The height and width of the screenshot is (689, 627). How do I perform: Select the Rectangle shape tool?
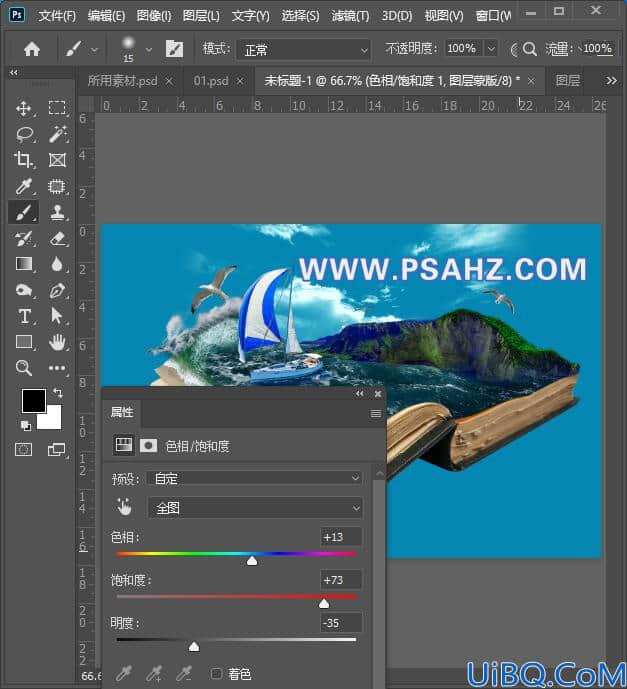[23, 342]
